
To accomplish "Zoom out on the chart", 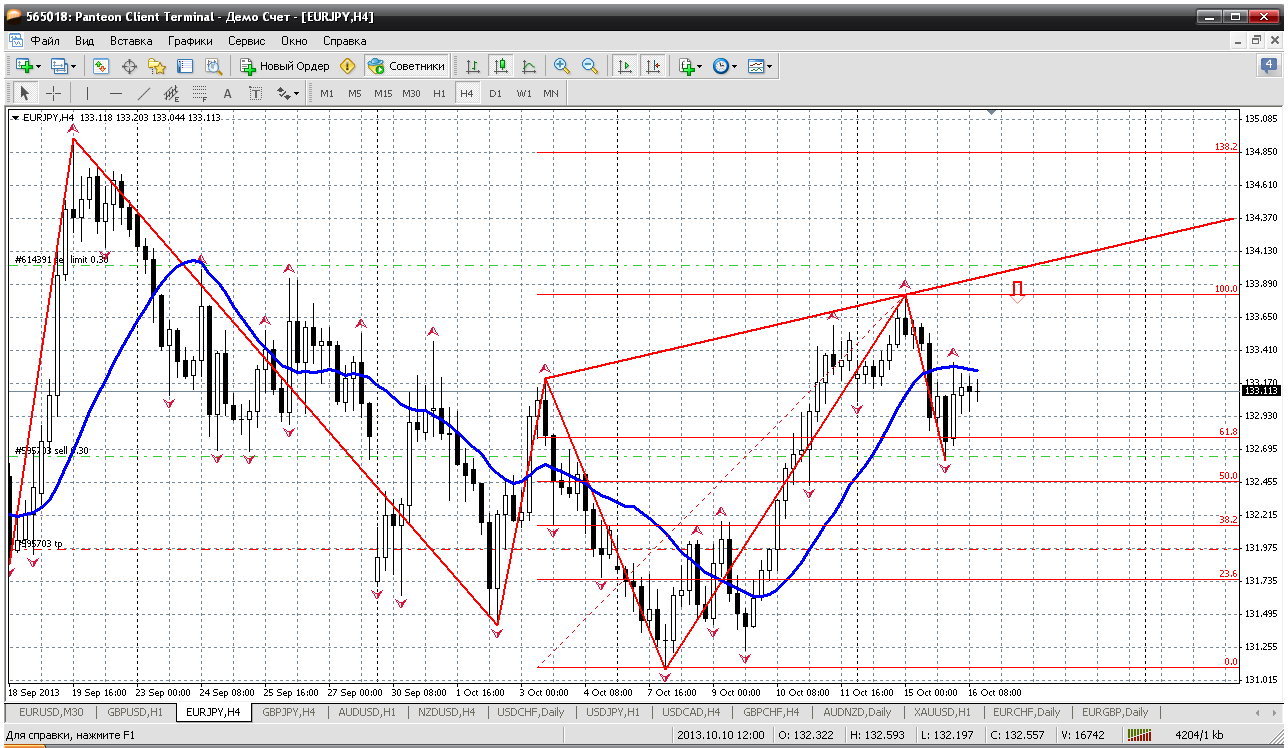I will 590,66.
